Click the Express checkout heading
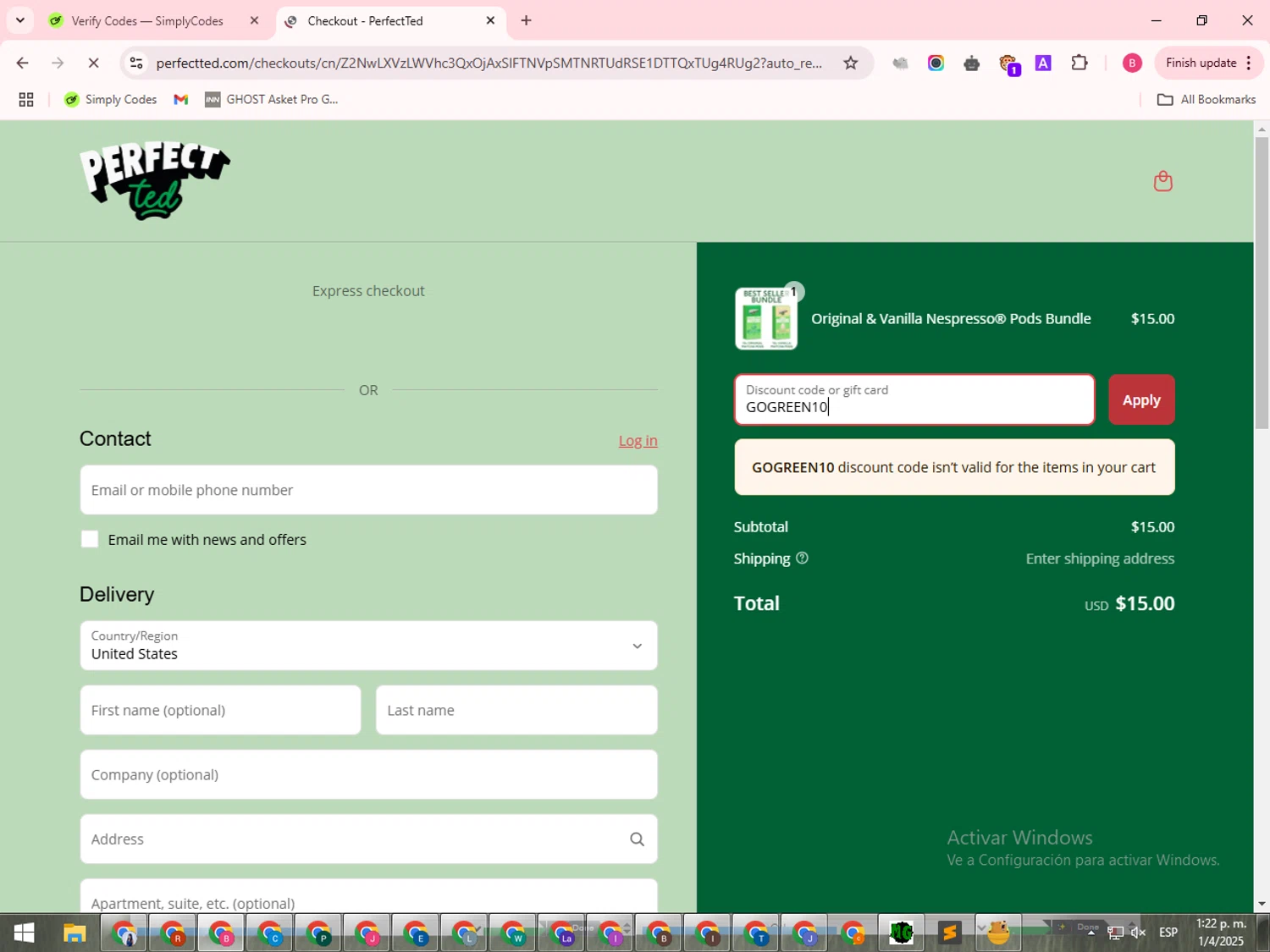The width and height of the screenshot is (1270, 952). 368,291
